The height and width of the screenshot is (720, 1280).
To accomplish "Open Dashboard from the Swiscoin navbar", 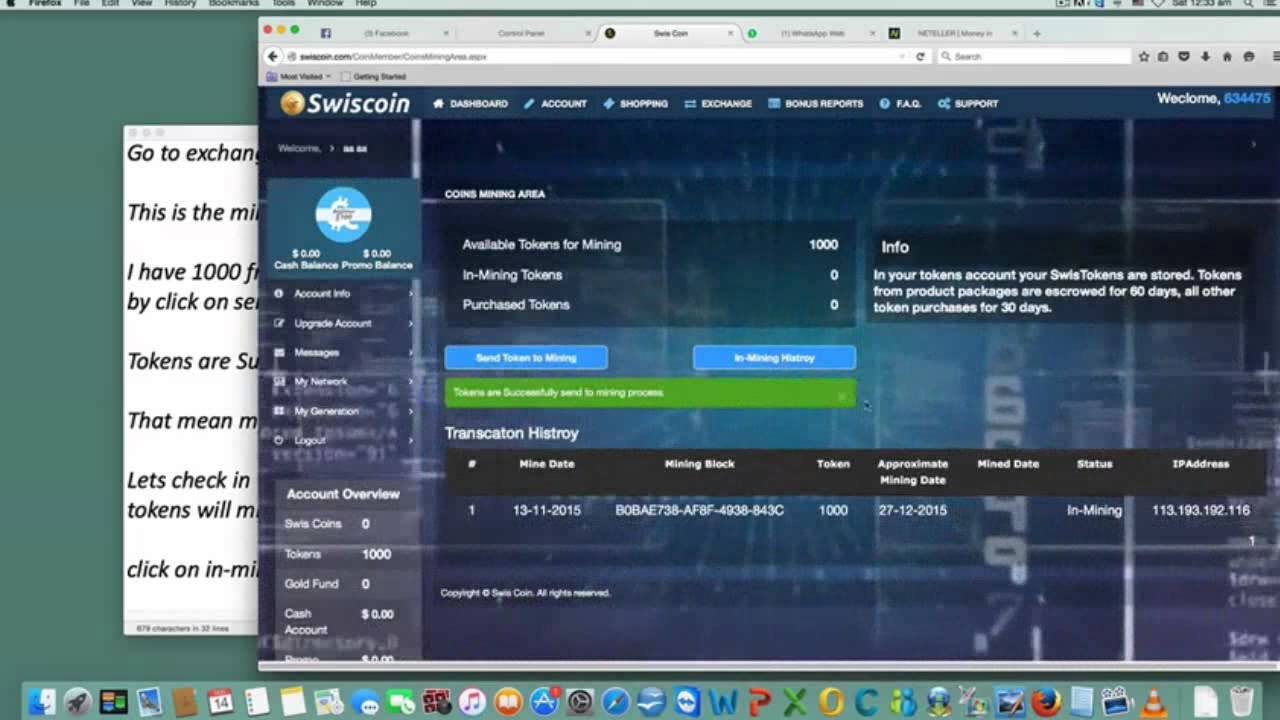I will pyautogui.click(x=470, y=103).
